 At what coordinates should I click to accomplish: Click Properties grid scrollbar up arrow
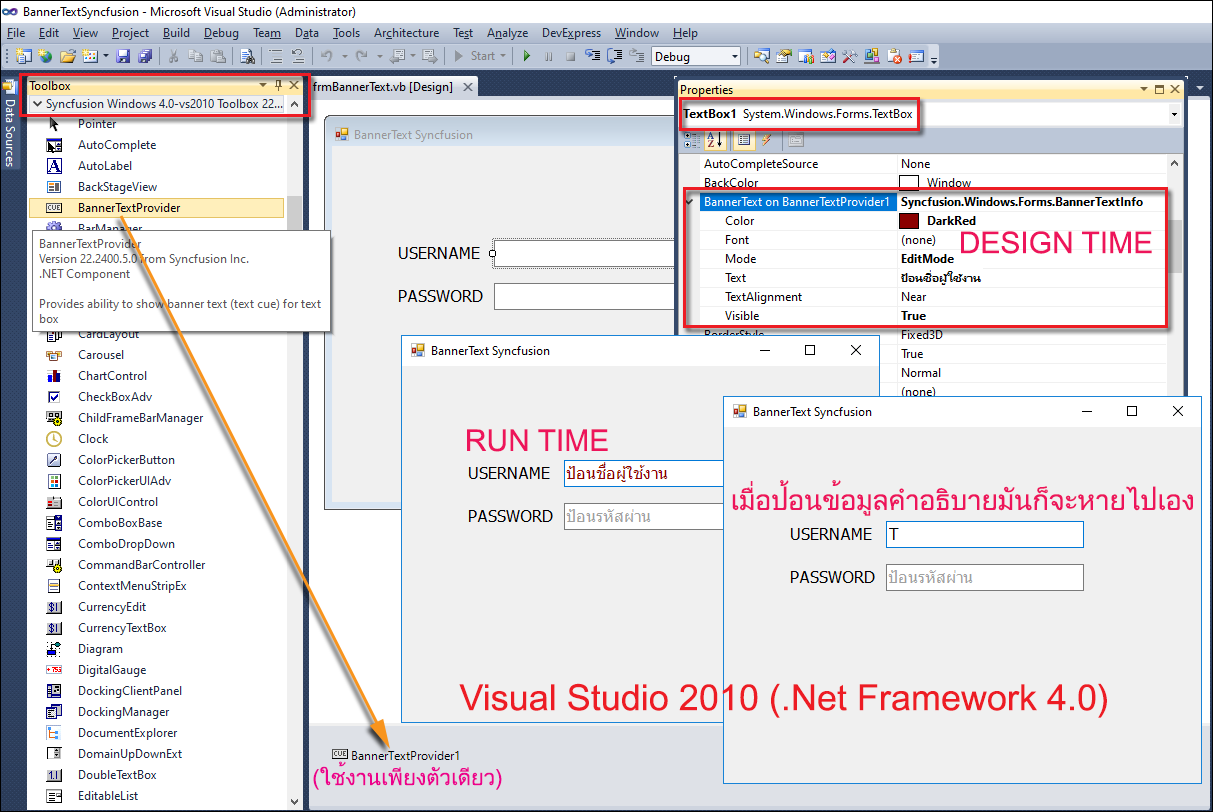(1173, 164)
